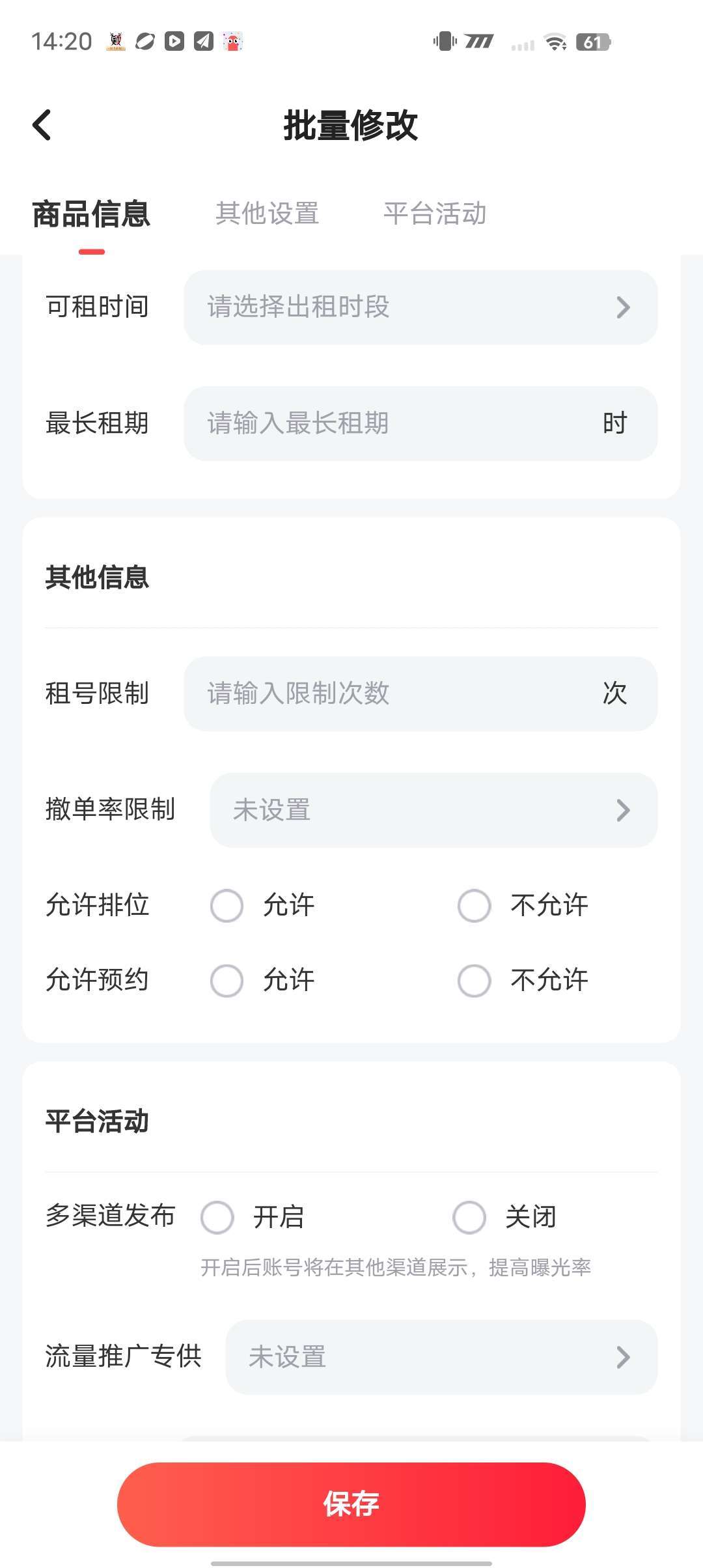Tap the 租号限制 count input field

[x=391, y=693]
